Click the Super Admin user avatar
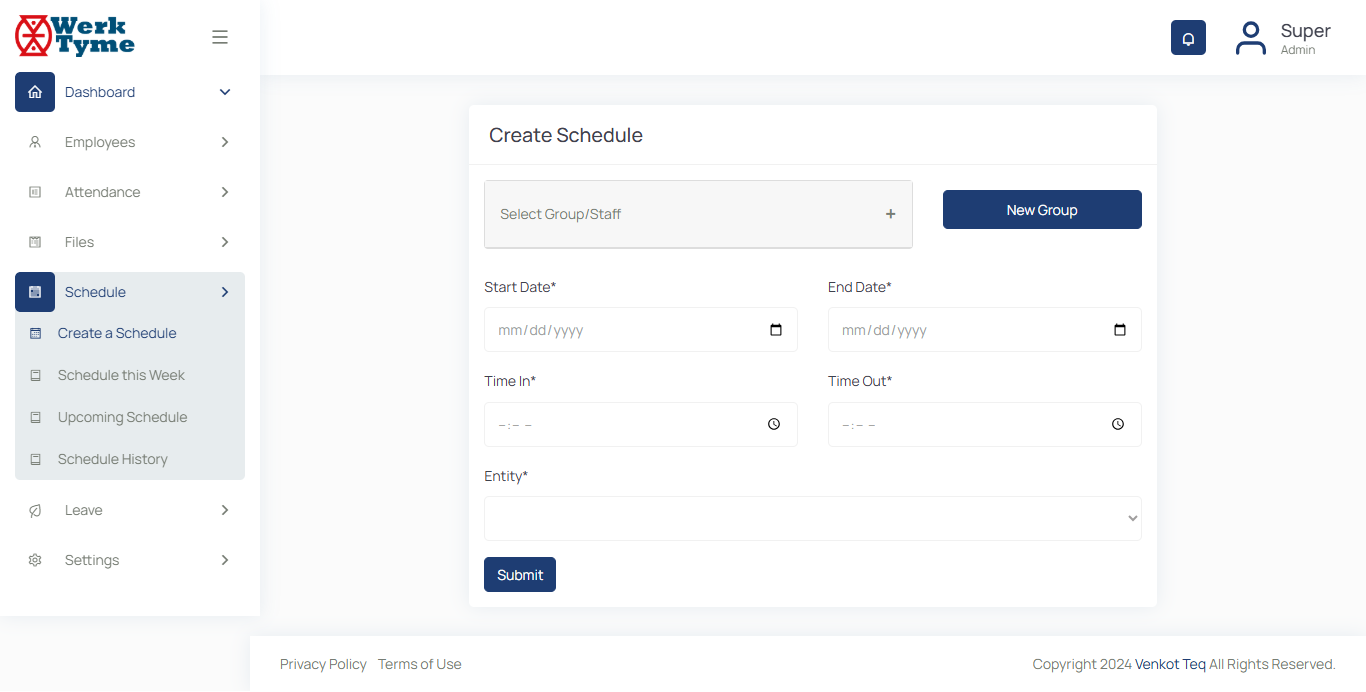The width and height of the screenshot is (1366, 692). (1250, 38)
